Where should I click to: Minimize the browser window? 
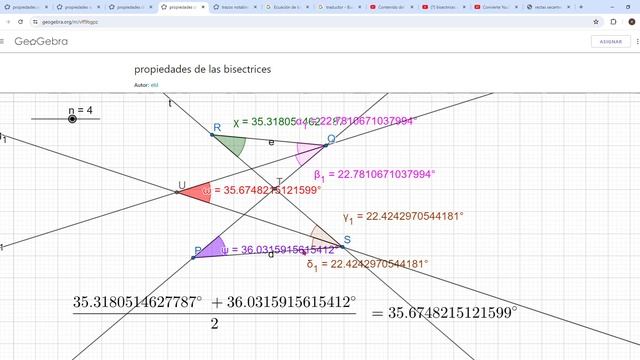point(612,7)
